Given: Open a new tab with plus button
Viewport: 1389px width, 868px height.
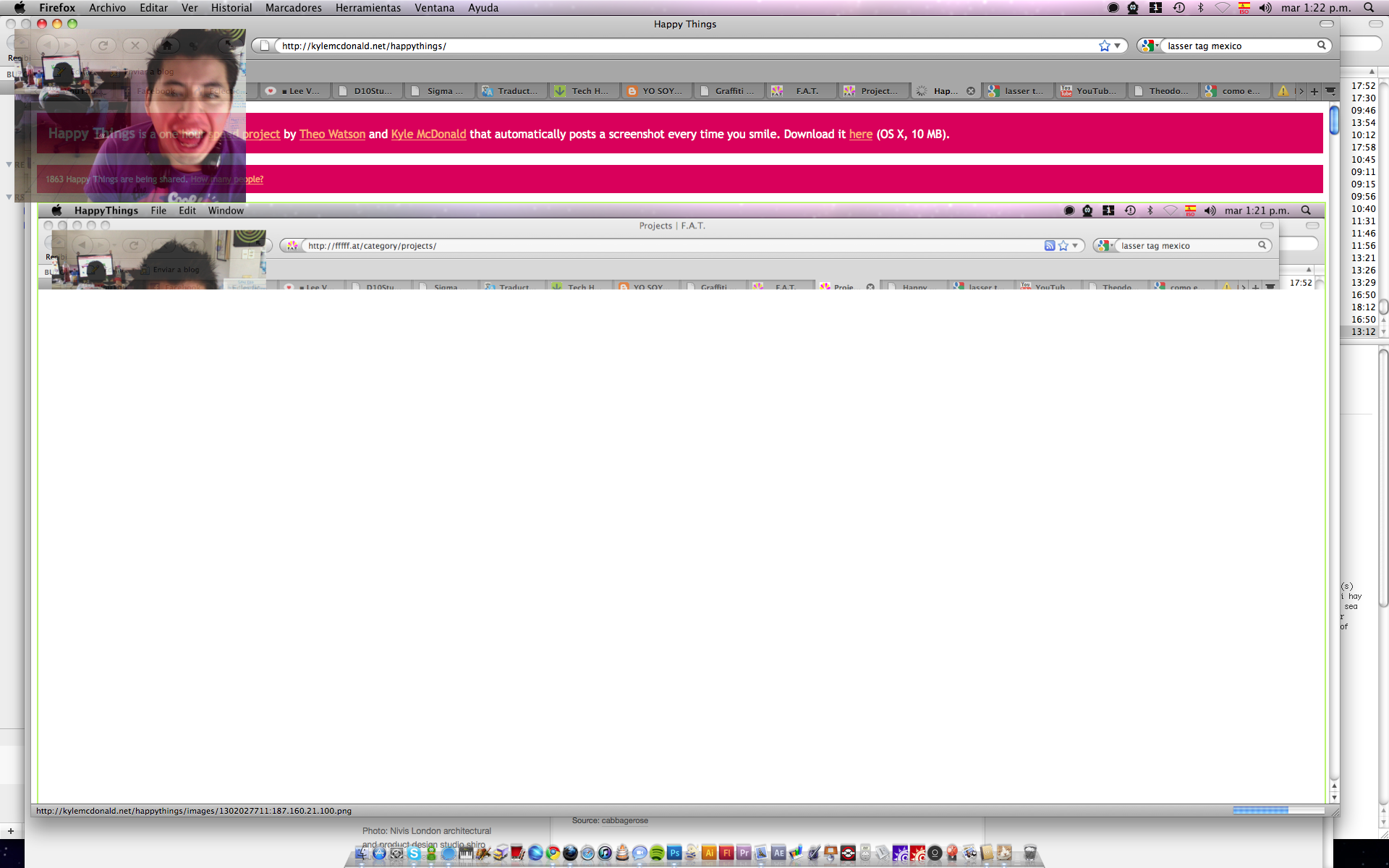Looking at the screenshot, I should (x=1314, y=91).
